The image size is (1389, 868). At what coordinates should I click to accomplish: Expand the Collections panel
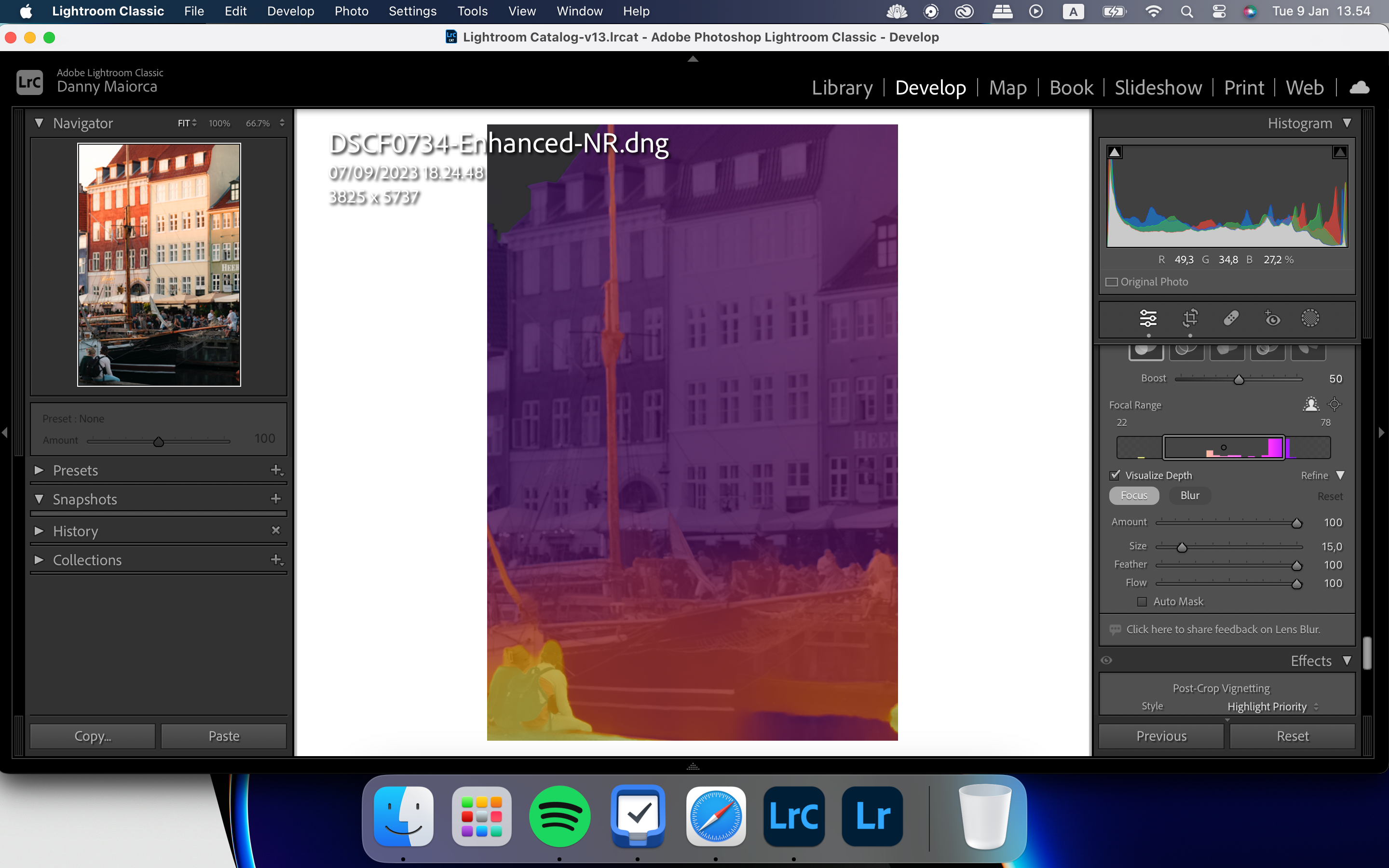pos(38,559)
